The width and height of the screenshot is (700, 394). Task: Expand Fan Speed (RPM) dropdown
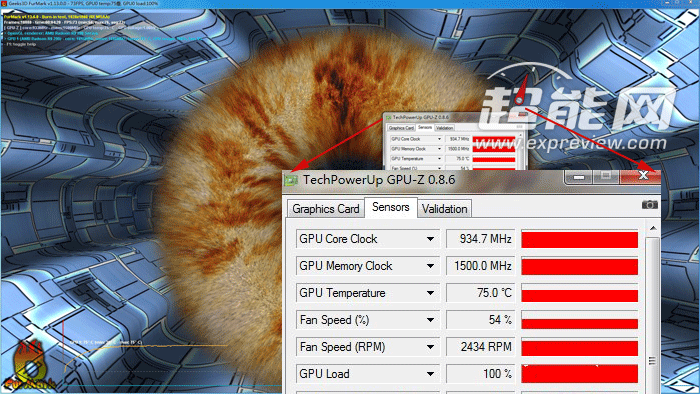[430, 347]
